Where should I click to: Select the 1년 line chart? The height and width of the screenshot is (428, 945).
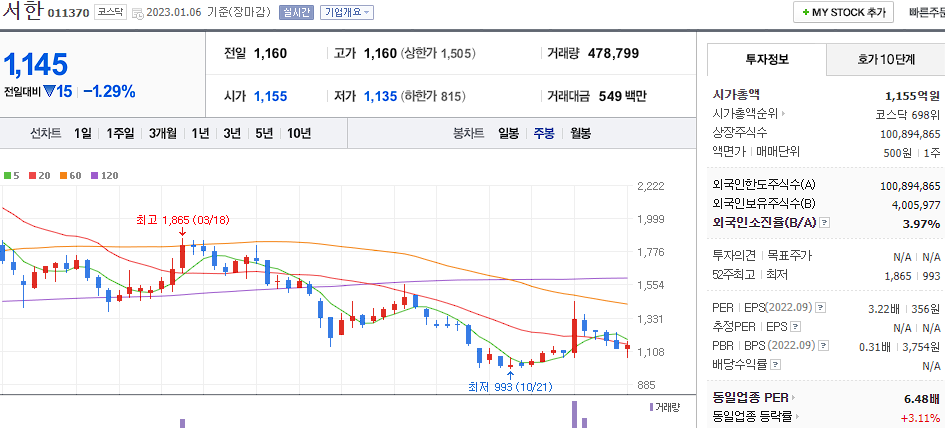click(200, 133)
